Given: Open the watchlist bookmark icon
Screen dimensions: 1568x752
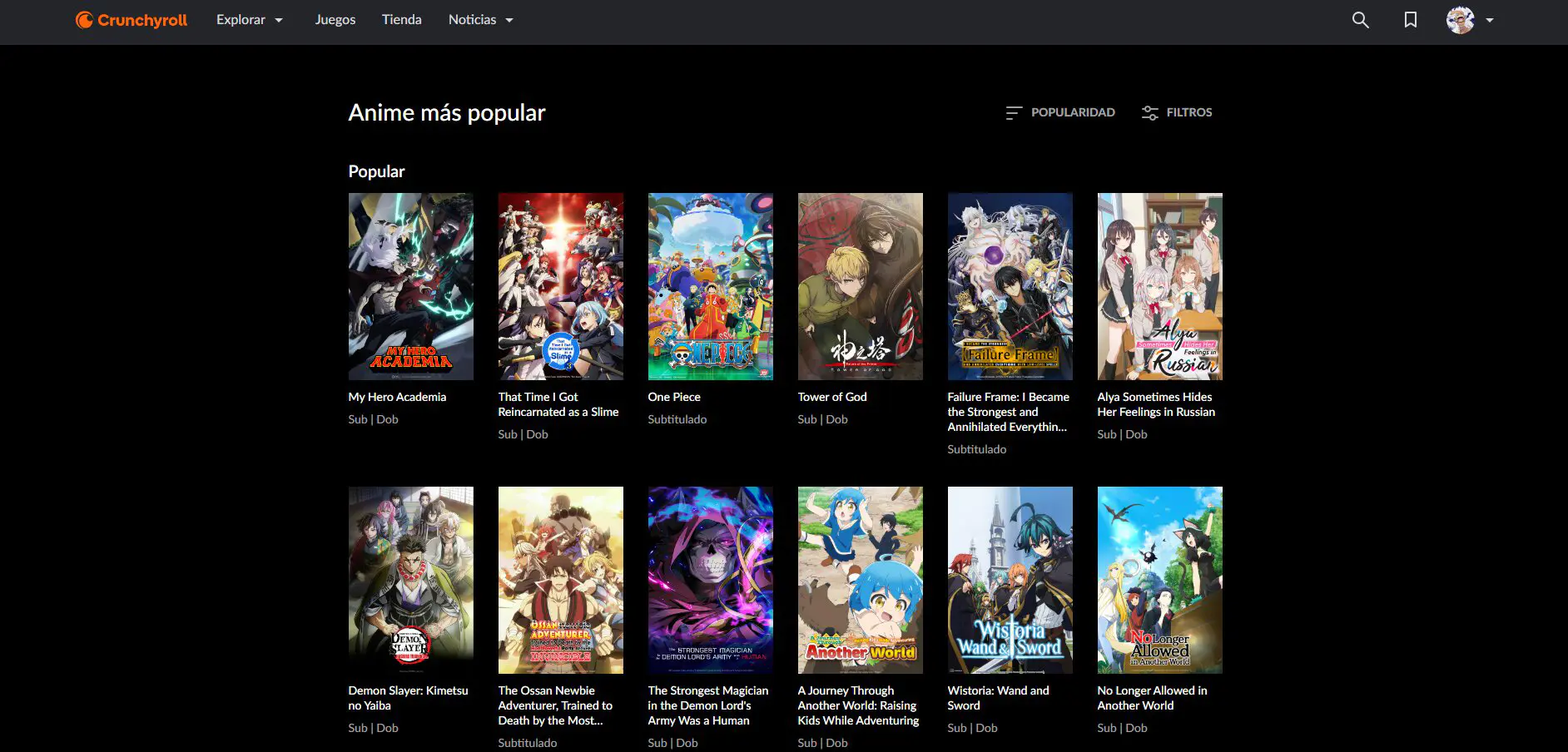Looking at the screenshot, I should coord(1410,20).
